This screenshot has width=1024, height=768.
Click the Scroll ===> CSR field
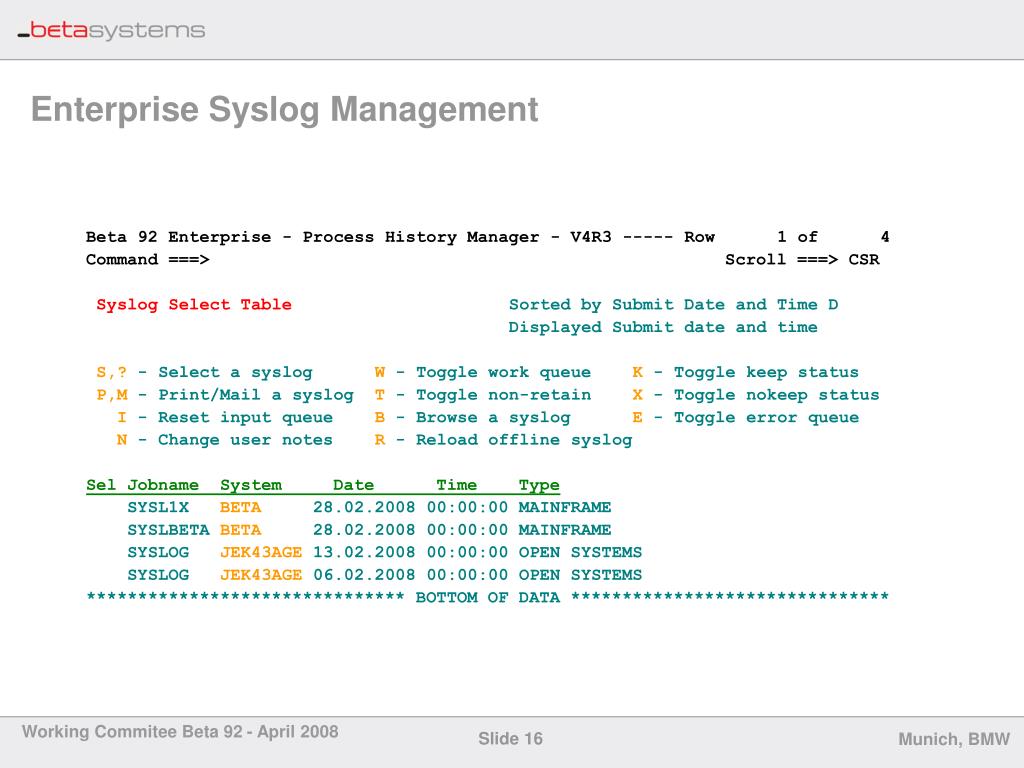pos(802,259)
